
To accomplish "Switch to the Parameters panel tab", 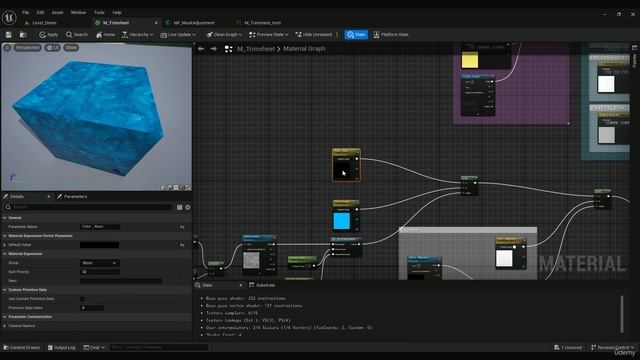I will click(72, 197).
